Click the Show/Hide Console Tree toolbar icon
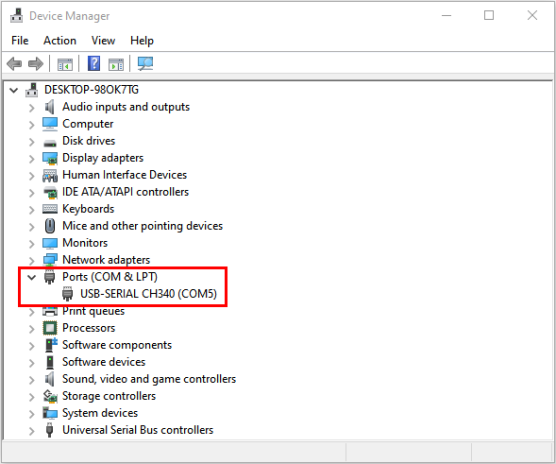556x464 pixels. tap(65, 64)
